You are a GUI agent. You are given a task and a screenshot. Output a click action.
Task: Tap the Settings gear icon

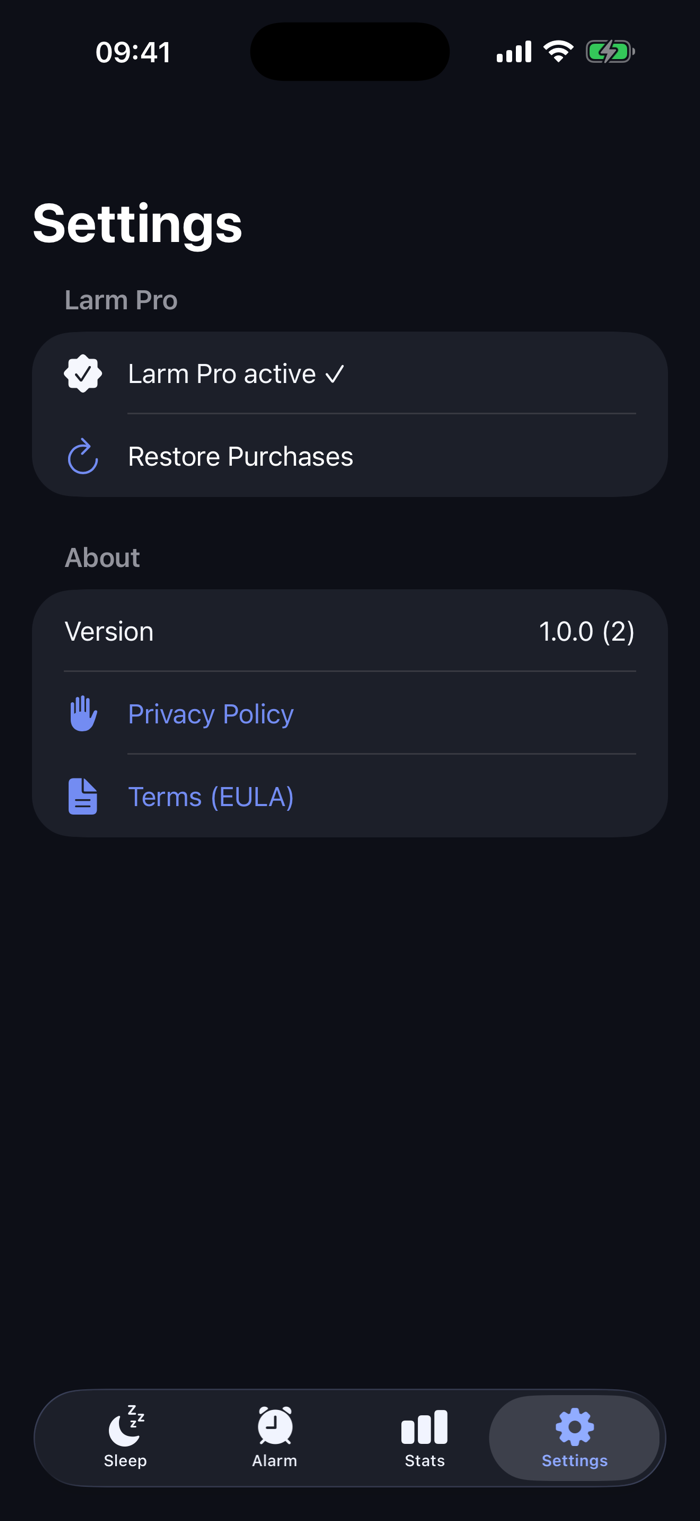coord(575,1427)
